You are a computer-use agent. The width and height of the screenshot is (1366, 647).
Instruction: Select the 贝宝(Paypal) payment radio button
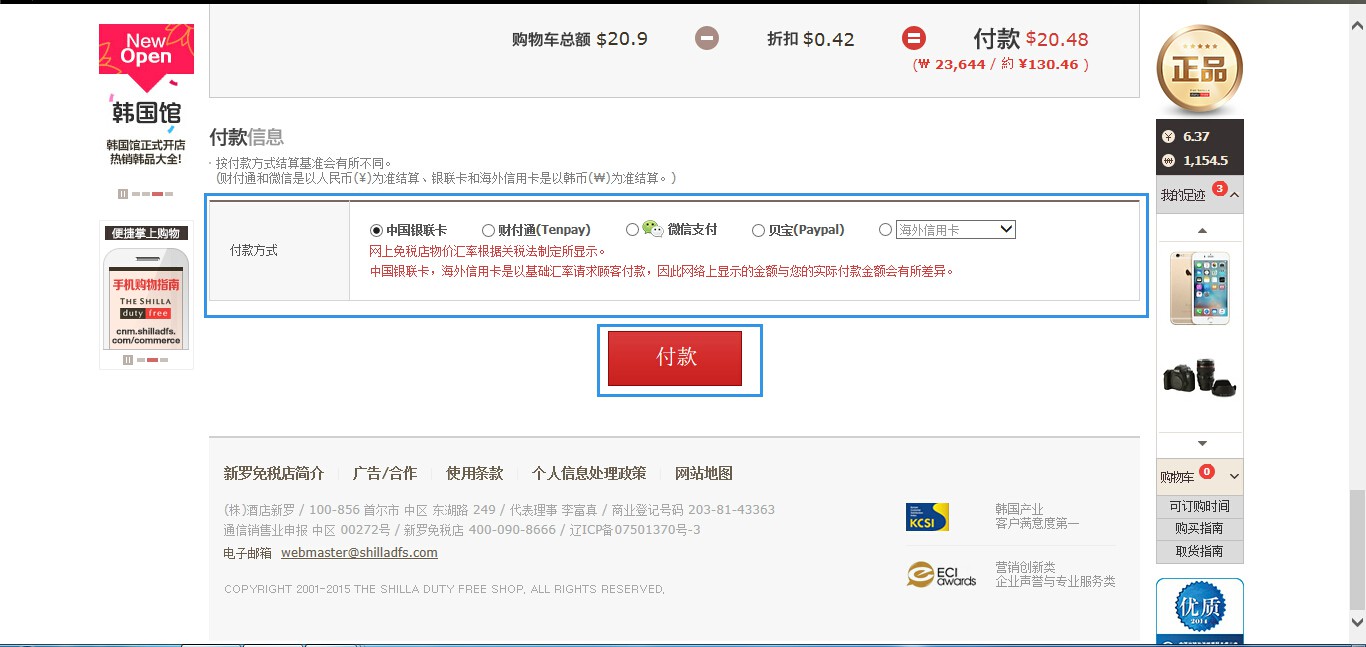coord(758,230)
